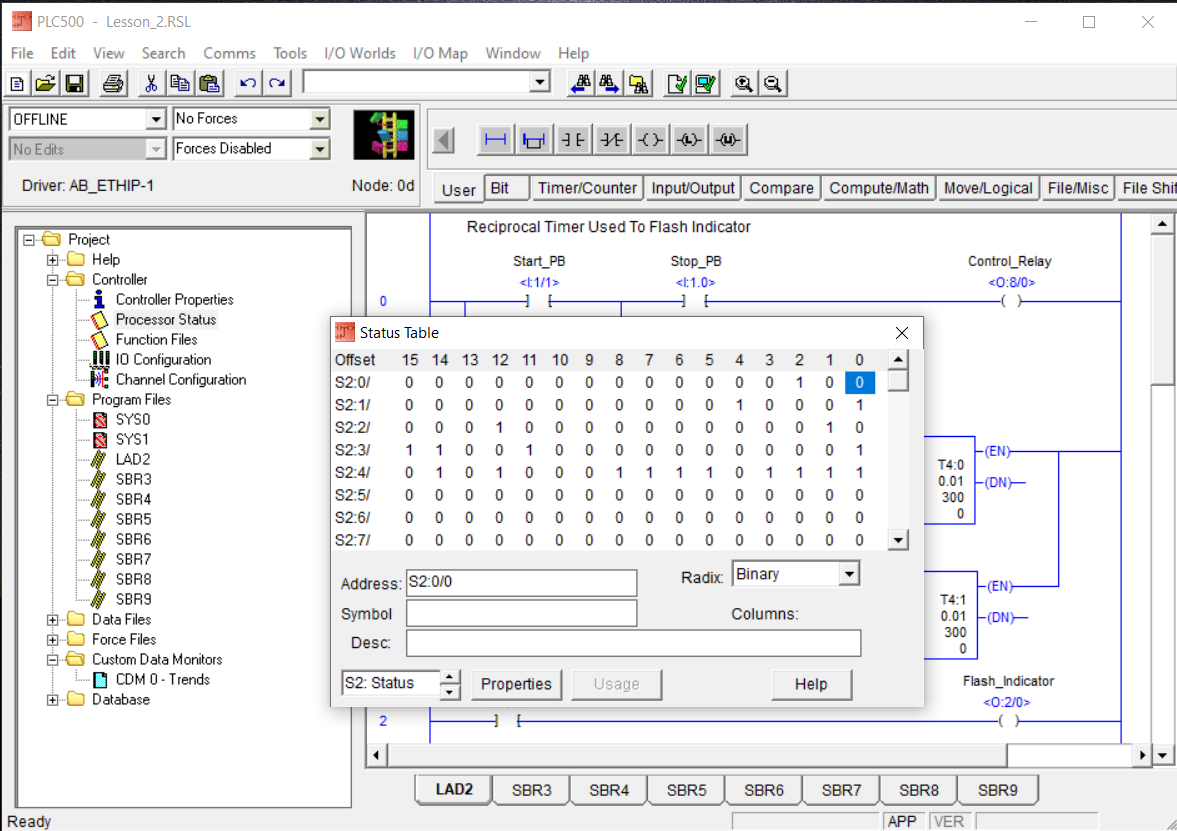Insert Output Unlatch instruction
The image size is (1177, 831).
(728, 140)
